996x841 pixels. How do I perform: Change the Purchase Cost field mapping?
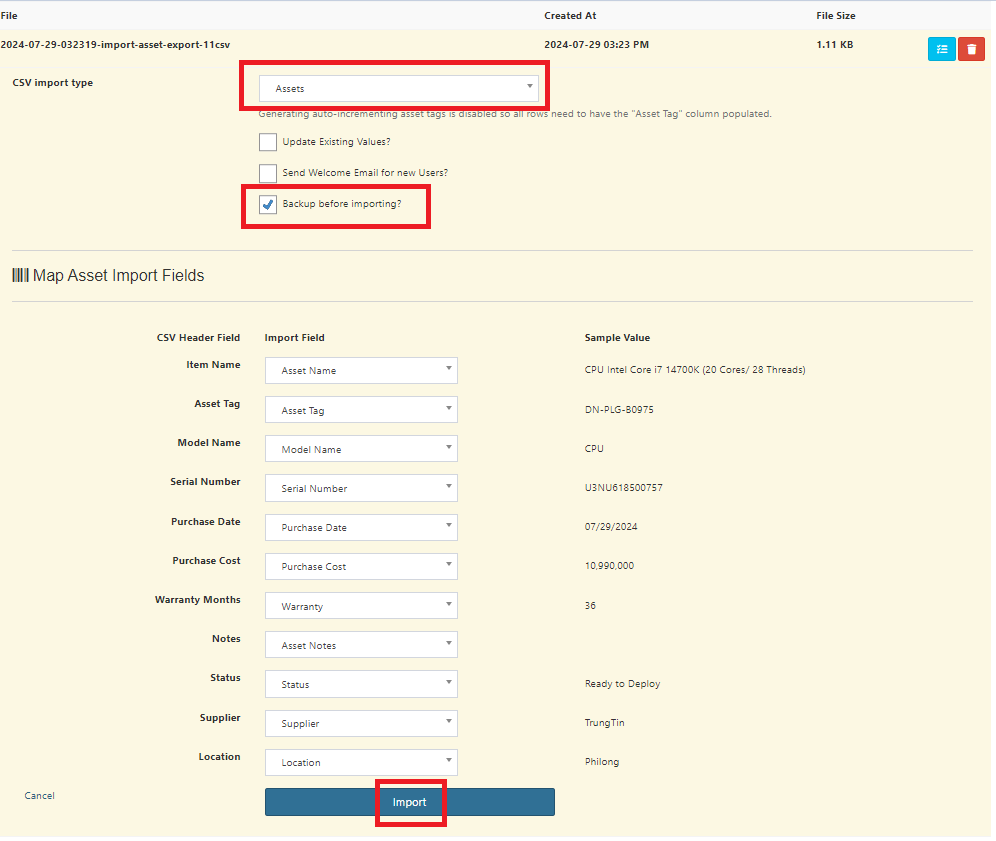click(x=361, y=566)
